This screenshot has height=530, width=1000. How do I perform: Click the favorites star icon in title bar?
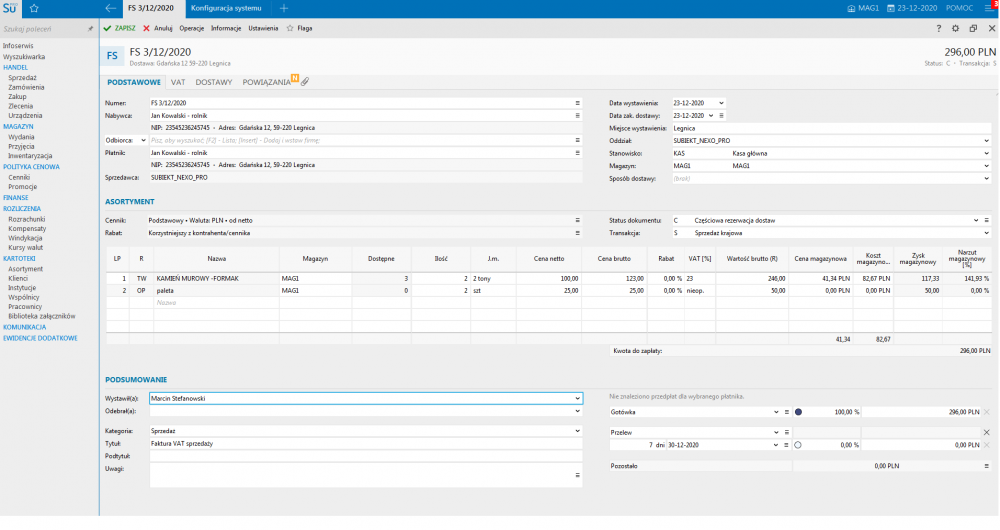[x=34, y=8]
